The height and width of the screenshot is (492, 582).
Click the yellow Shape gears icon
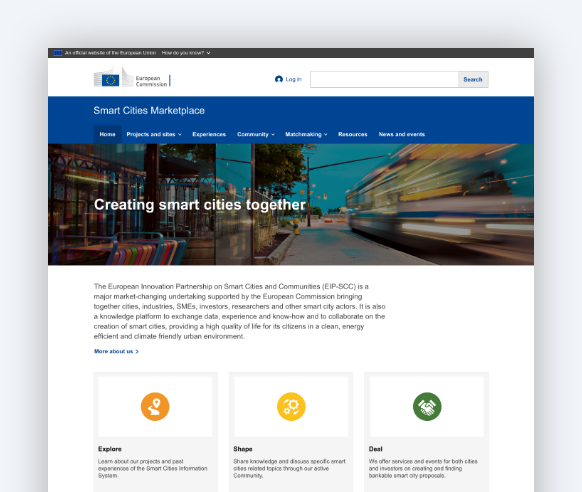tap(291, 407)
